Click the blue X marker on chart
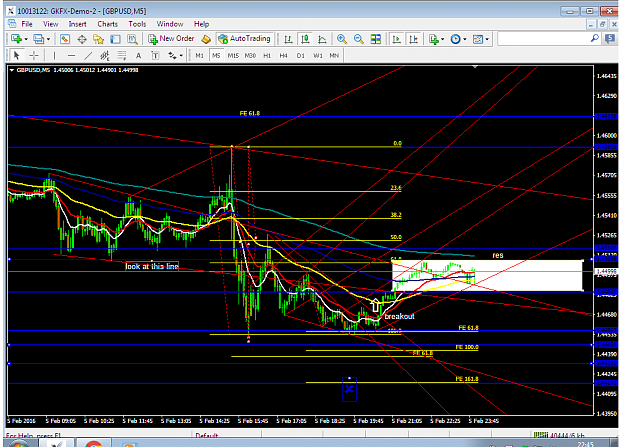The width and height of the screenshot is (625, 447). (349, 389)
